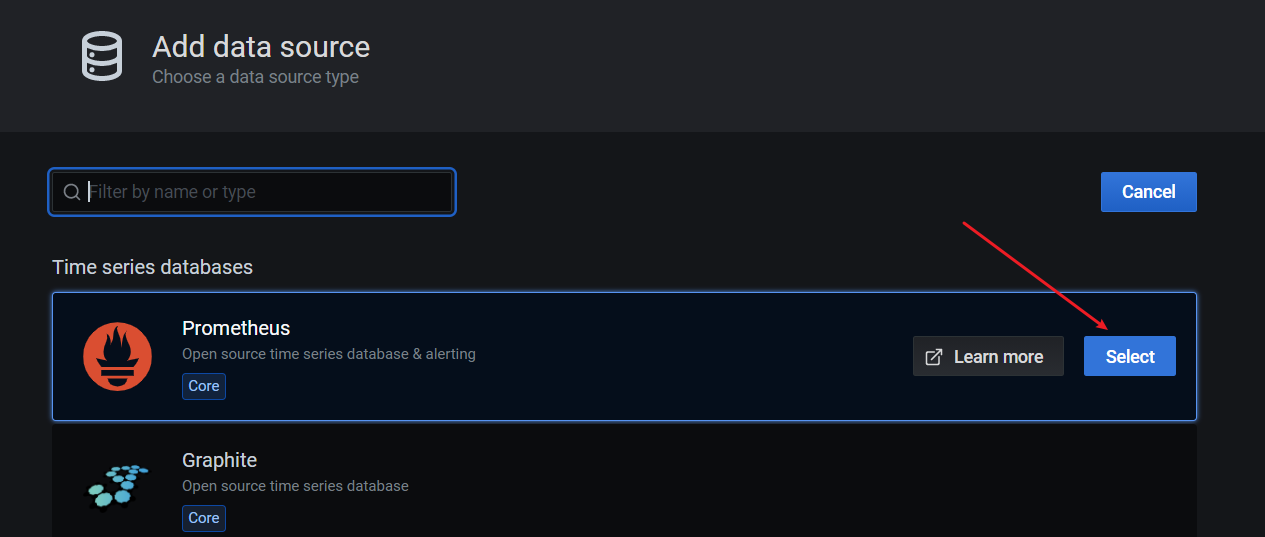The height and width of the screenshot is (537, 1265).
Task: Focus the Filter by name or type field
Action: click(253, 192)
